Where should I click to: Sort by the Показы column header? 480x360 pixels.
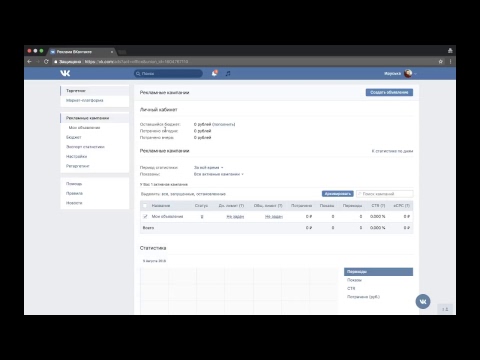(x=327, y=206)
